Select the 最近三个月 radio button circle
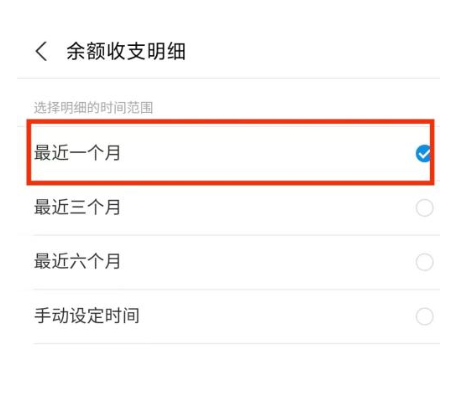471x399 pixels. coord(424,208)
